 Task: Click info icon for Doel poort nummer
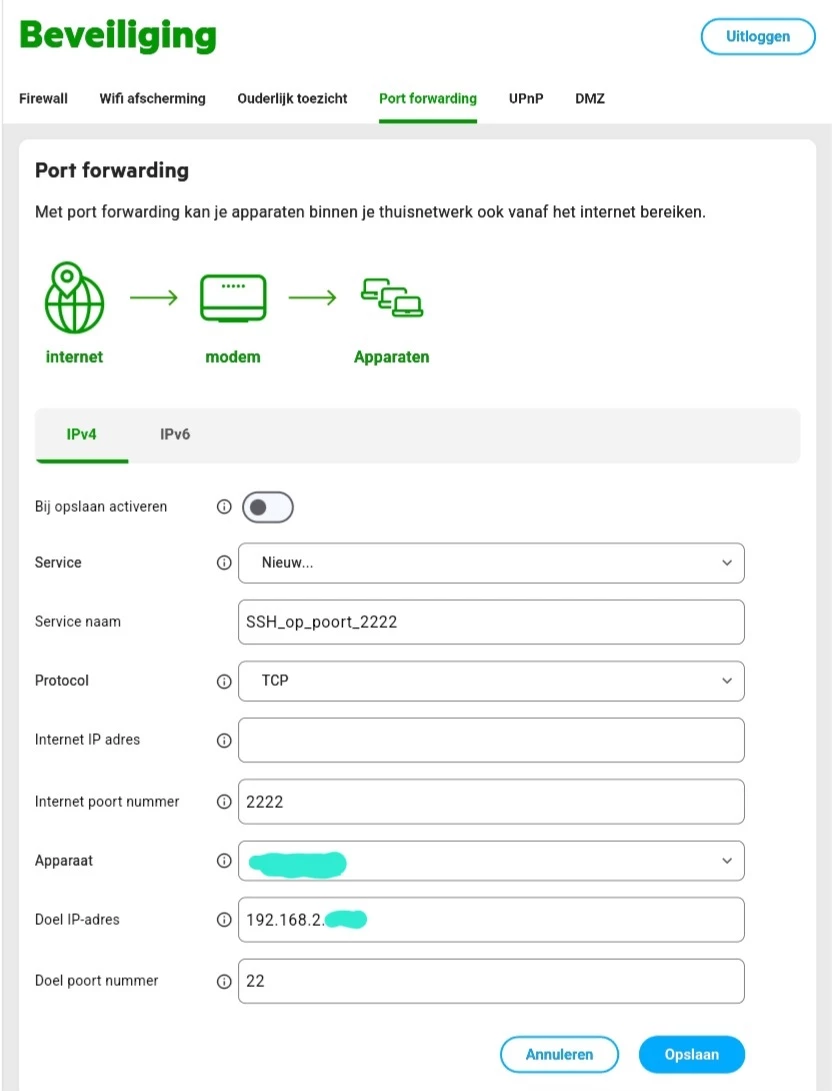[x=224, y=982]
